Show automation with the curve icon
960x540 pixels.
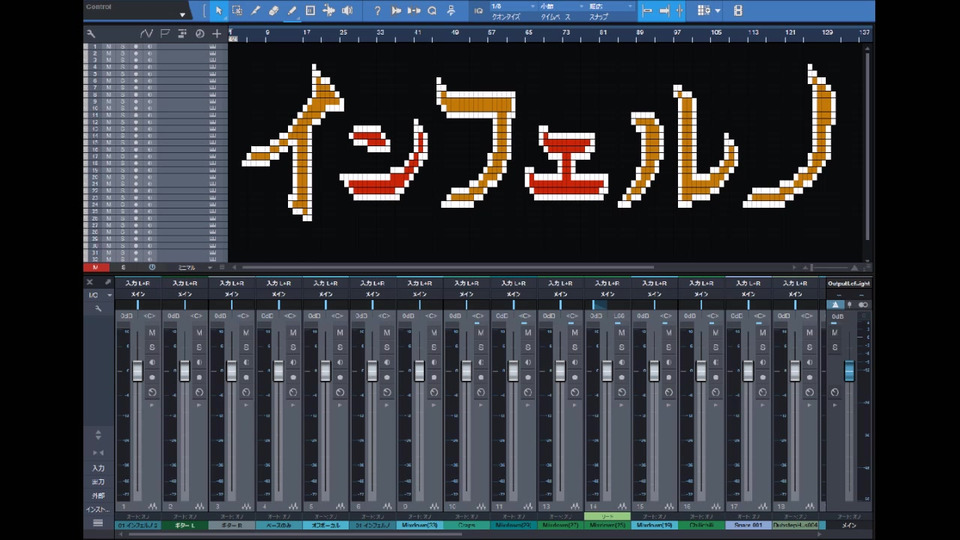click(x=146, y=34)
